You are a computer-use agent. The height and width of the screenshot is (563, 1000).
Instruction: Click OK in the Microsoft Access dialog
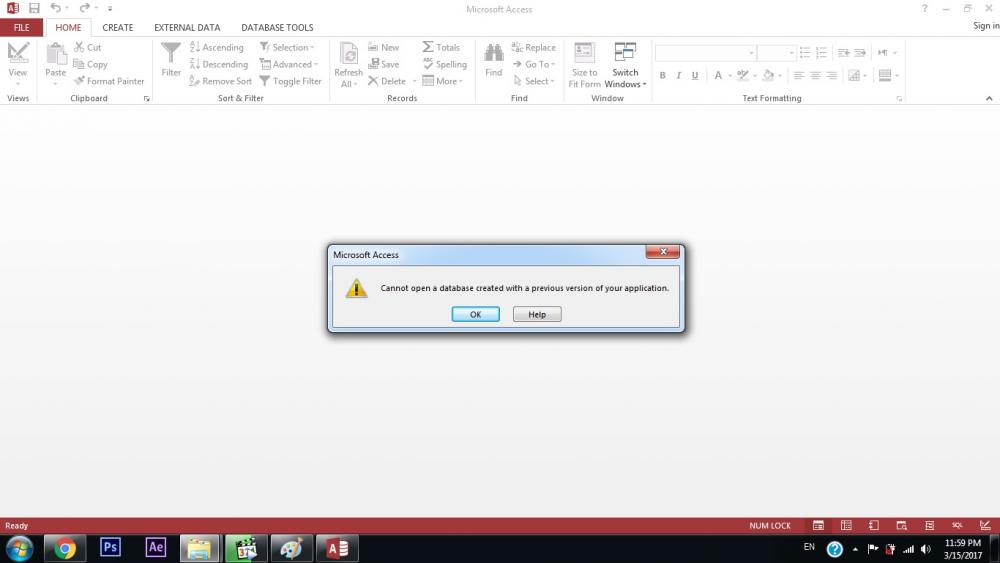475,314
